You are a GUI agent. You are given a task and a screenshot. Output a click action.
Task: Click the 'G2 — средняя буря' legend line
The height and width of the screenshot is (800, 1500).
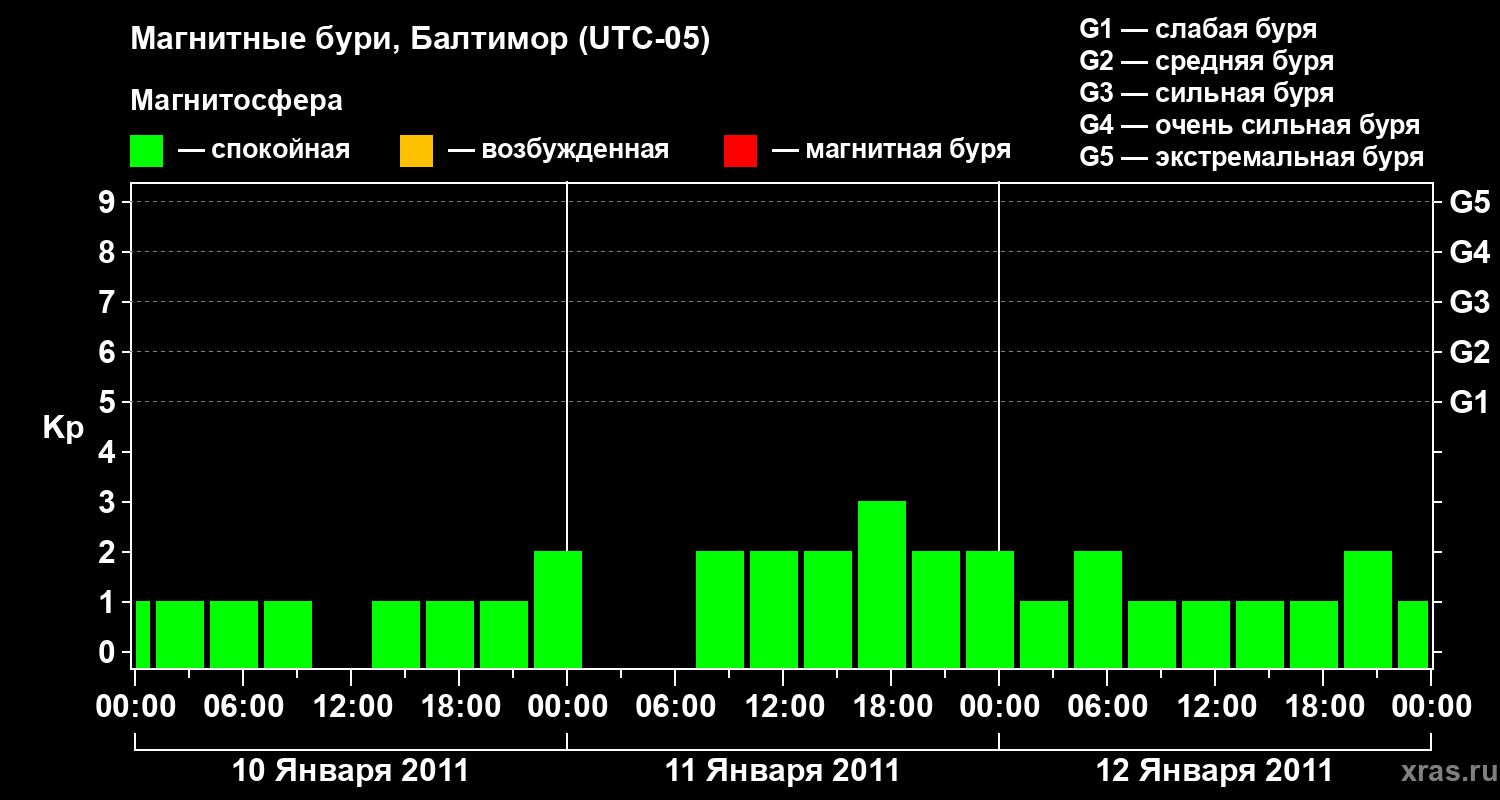pyautogui.click(x=1206, y=61)
